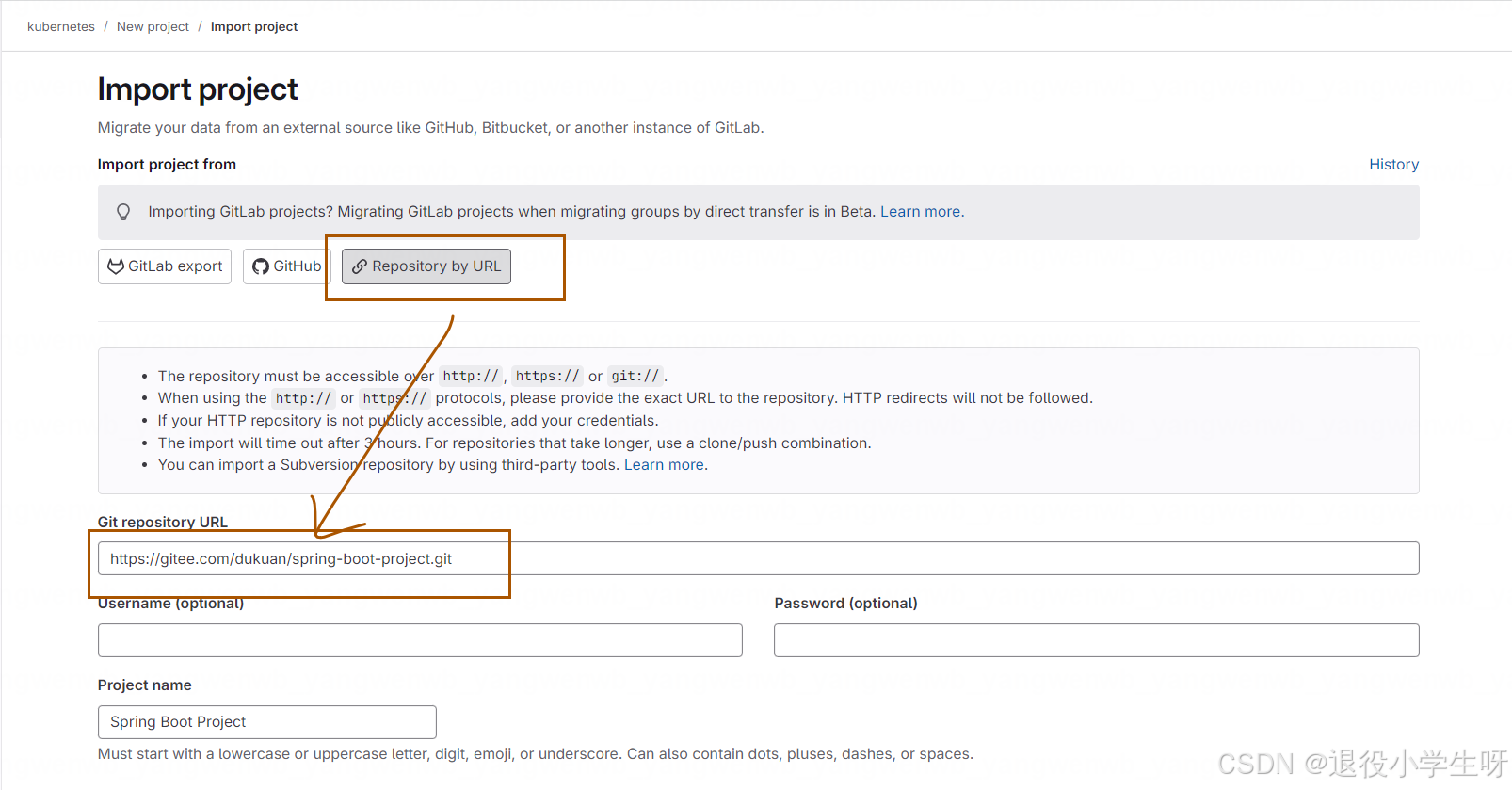Screen dimensions: 1512x790
Task: Open the import History link
Action: point(1393,164)
